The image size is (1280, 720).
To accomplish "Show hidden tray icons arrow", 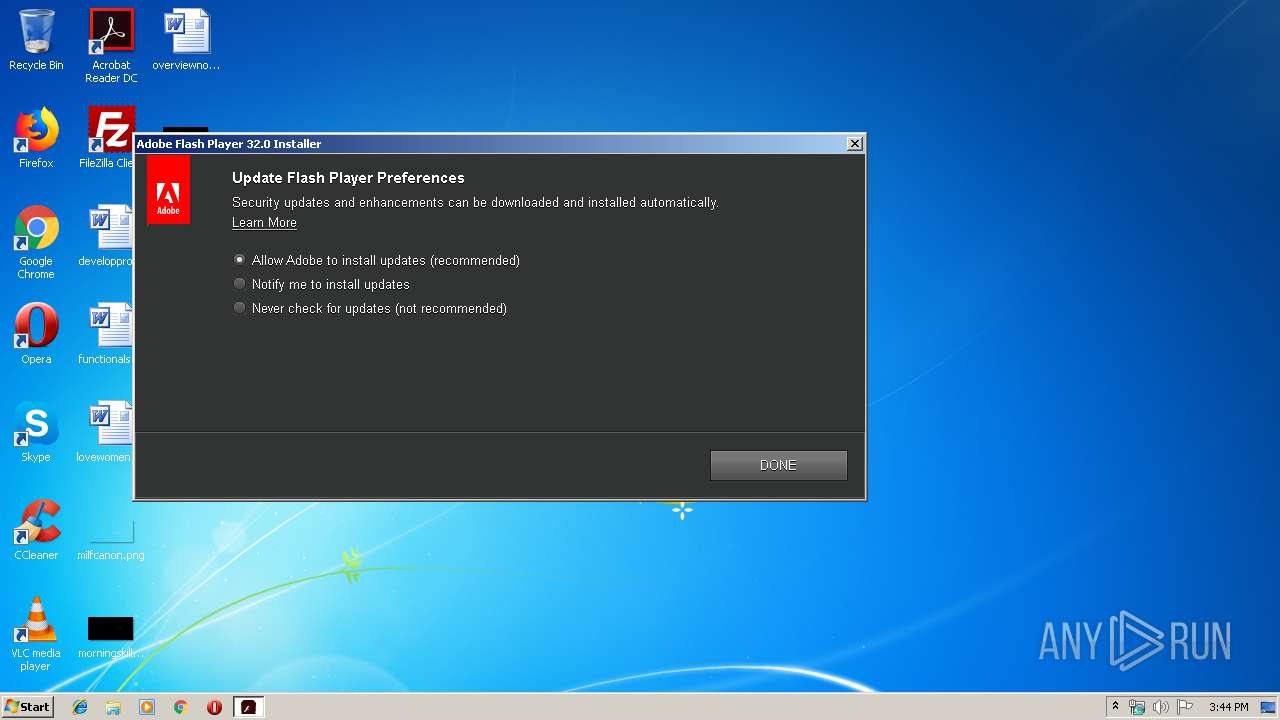I will click(x=1115, y=707).
